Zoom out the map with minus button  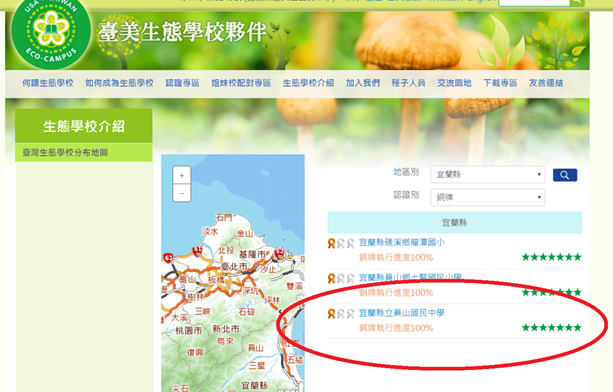(x=182, y=193)
